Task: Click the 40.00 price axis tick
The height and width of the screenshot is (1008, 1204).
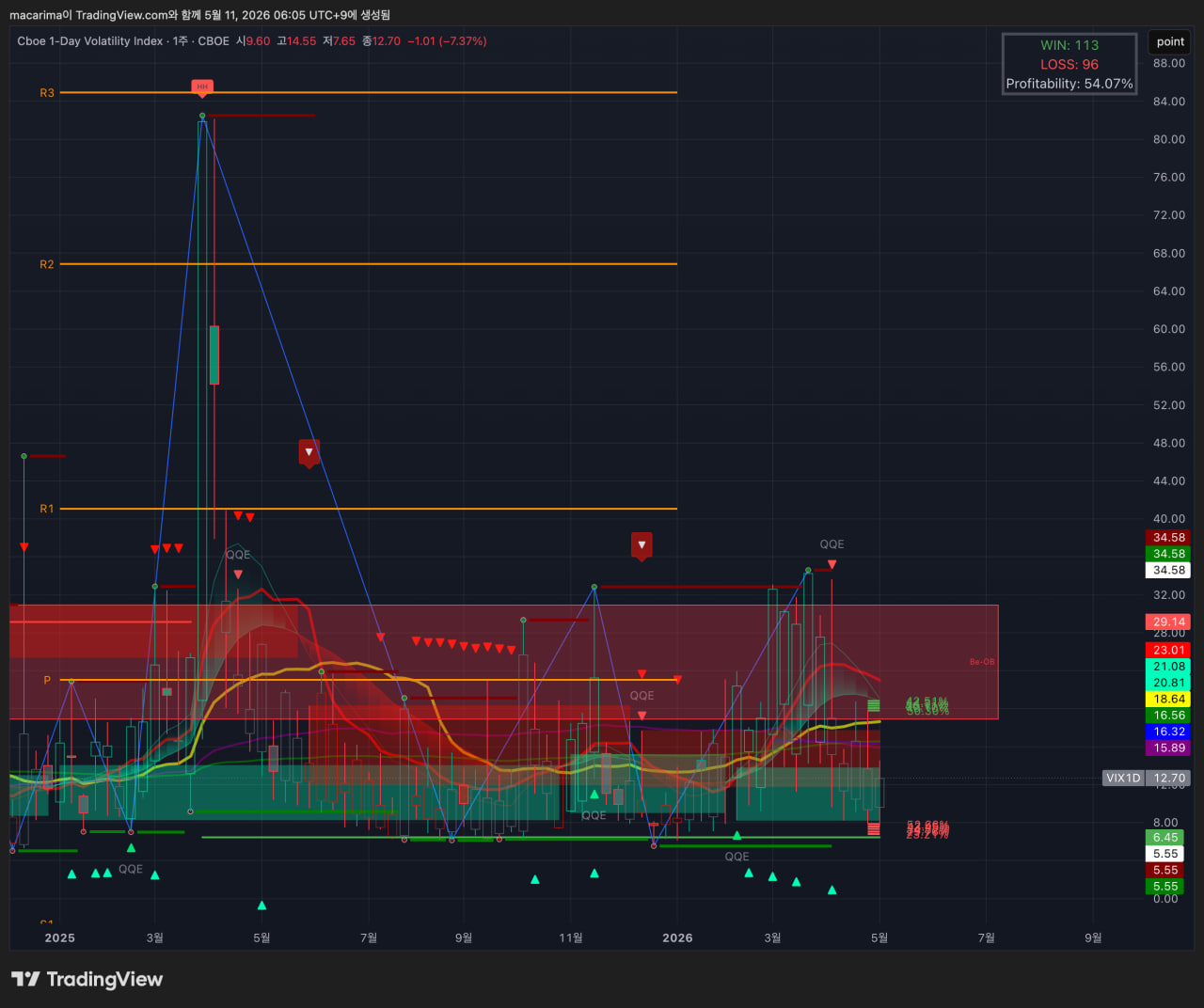Action: coord(1169,519)
